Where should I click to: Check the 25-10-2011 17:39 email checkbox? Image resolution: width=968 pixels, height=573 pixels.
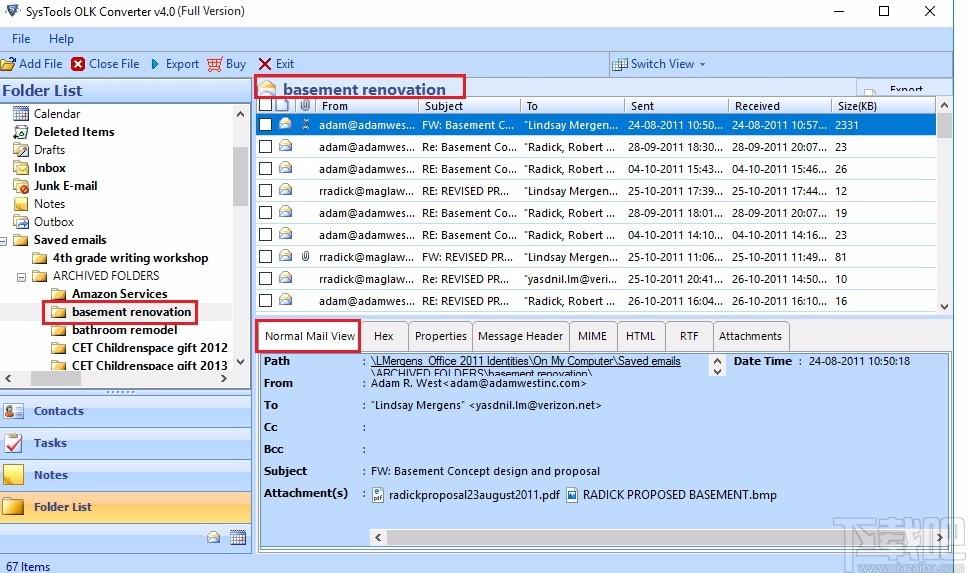265,191
